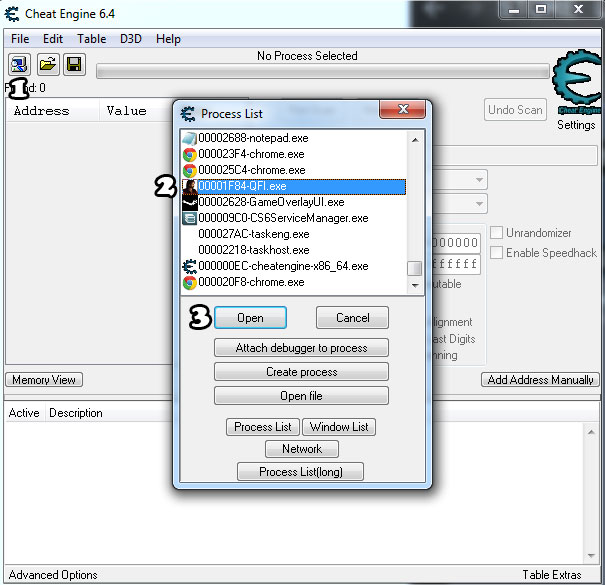Select 00002218-taskhost.exe row

click(x=294, y=250)
